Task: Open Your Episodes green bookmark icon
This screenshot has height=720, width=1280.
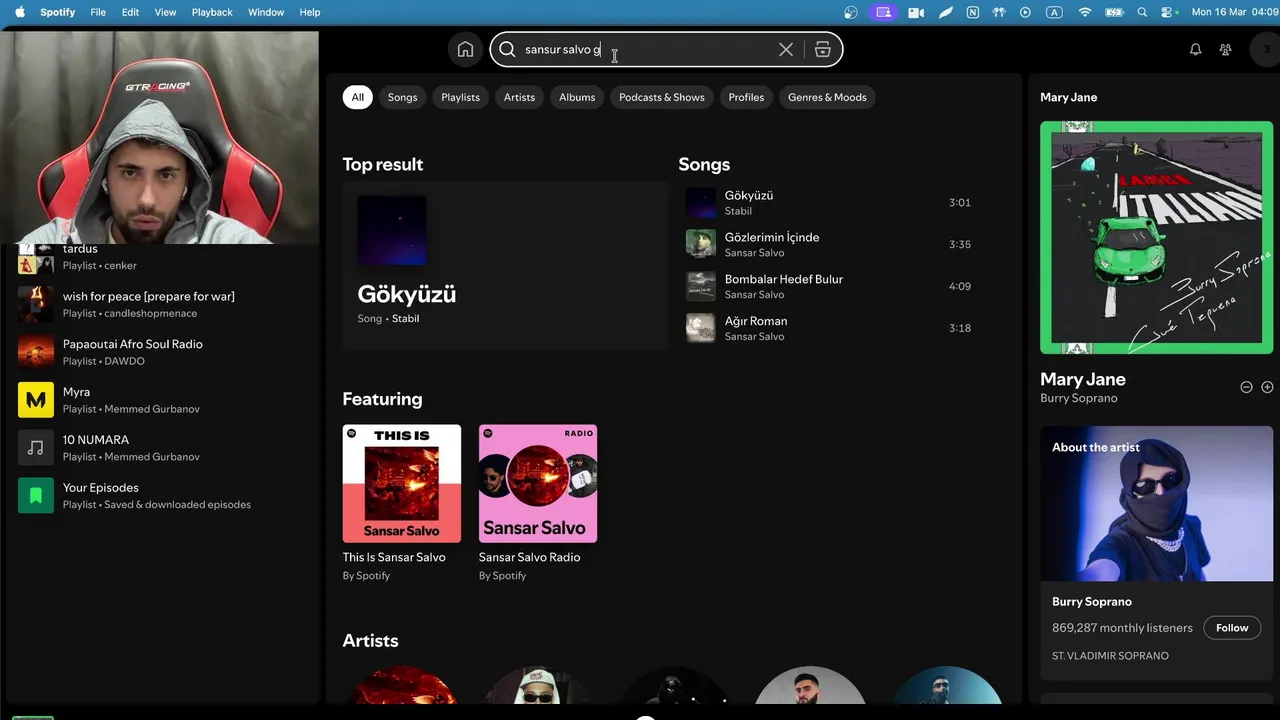Action: tap(36, 495)
